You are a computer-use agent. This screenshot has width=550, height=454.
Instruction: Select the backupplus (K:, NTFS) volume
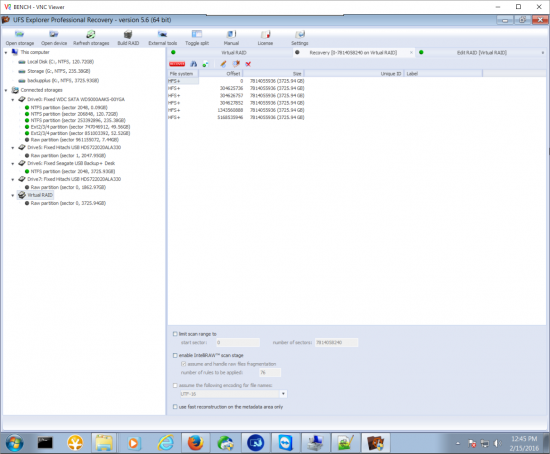coord(63,81)
